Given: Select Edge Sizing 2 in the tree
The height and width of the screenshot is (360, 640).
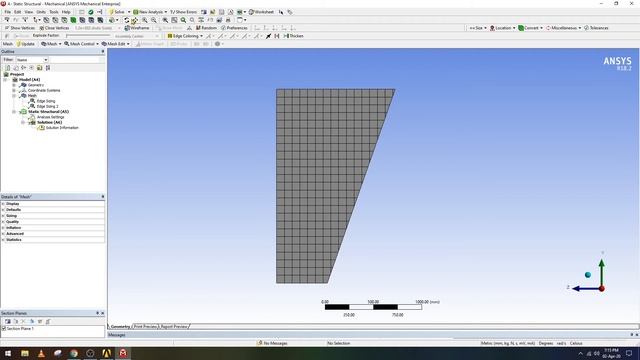Looking at the screenshot, I should [47, 106].
